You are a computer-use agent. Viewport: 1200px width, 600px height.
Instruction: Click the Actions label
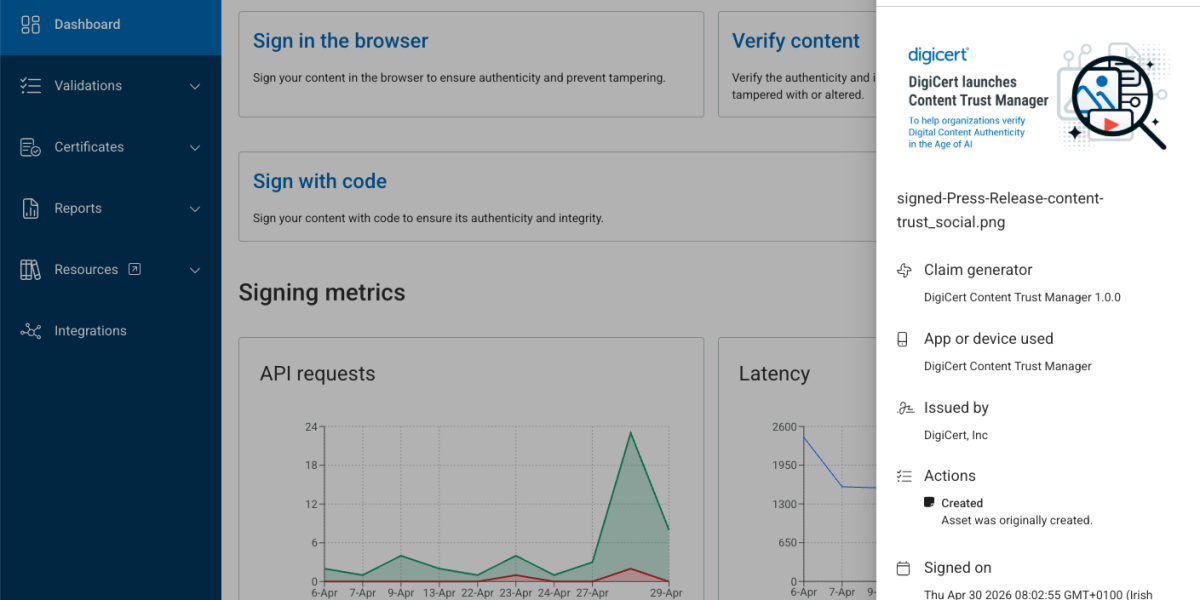coord(950,476)
